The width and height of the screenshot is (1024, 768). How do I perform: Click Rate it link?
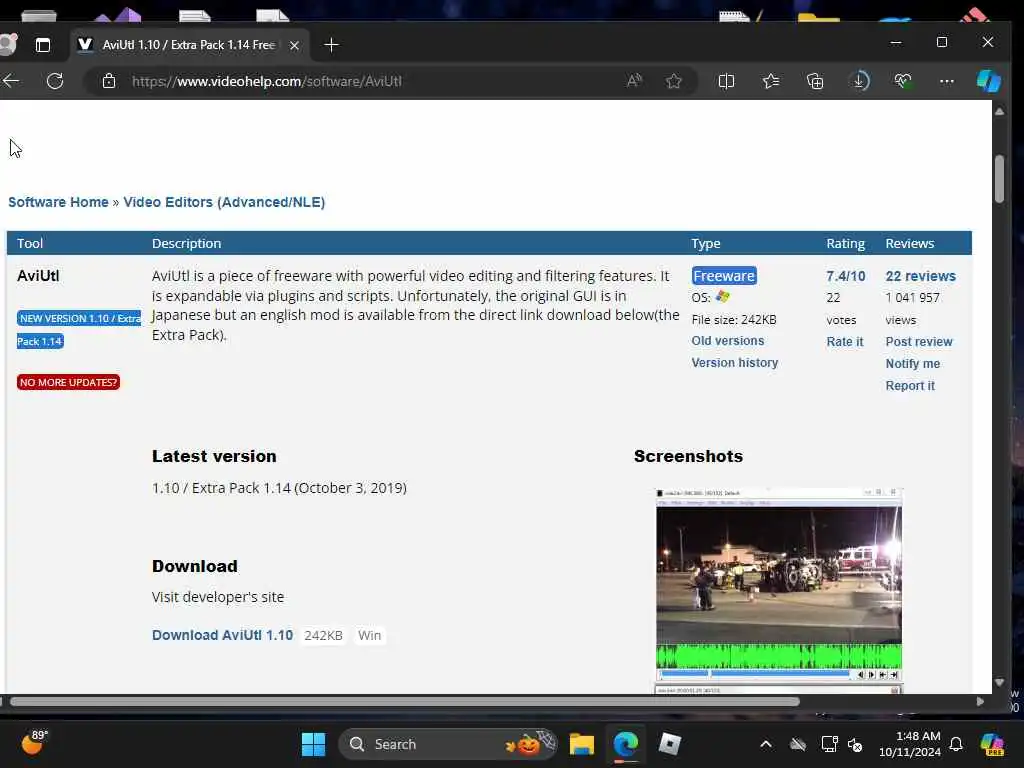[844, 342]
